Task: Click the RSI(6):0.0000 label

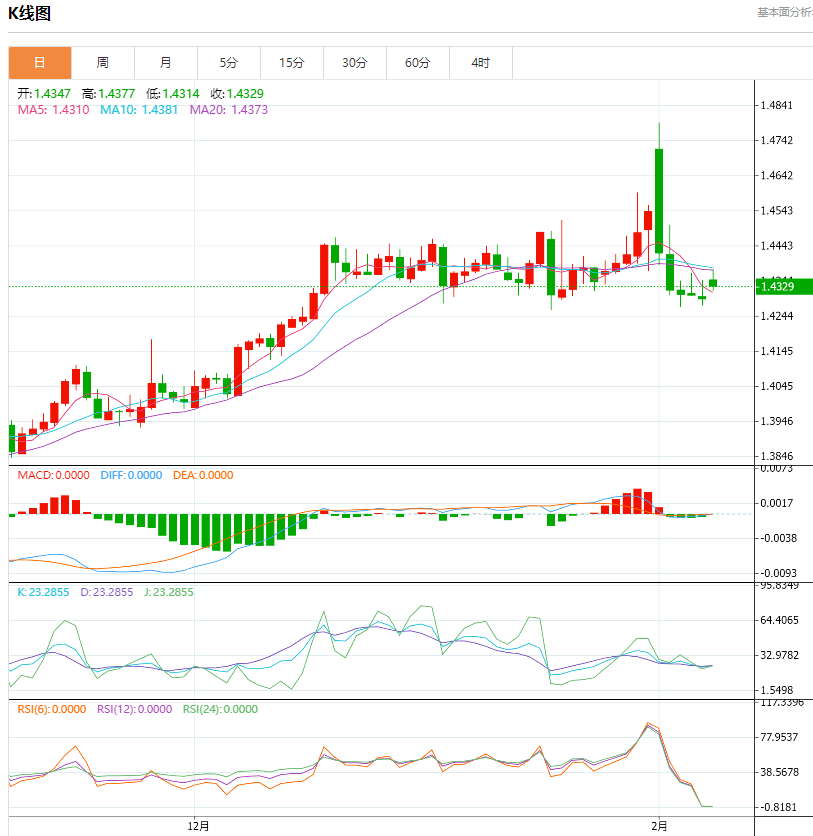Action: (52, 709)
